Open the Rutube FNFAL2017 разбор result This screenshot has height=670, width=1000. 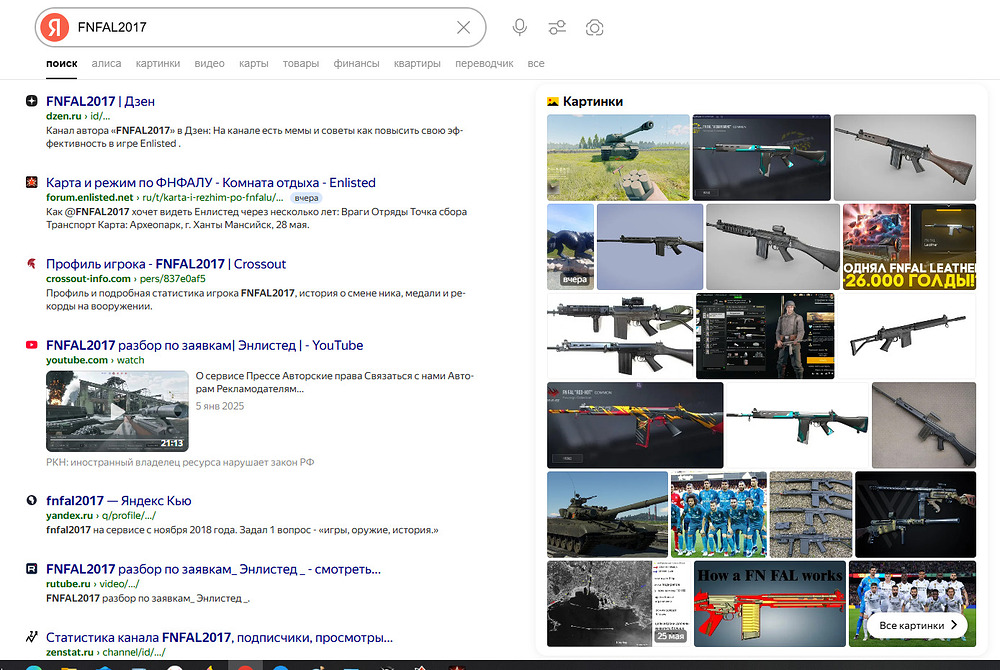[213, 569]
